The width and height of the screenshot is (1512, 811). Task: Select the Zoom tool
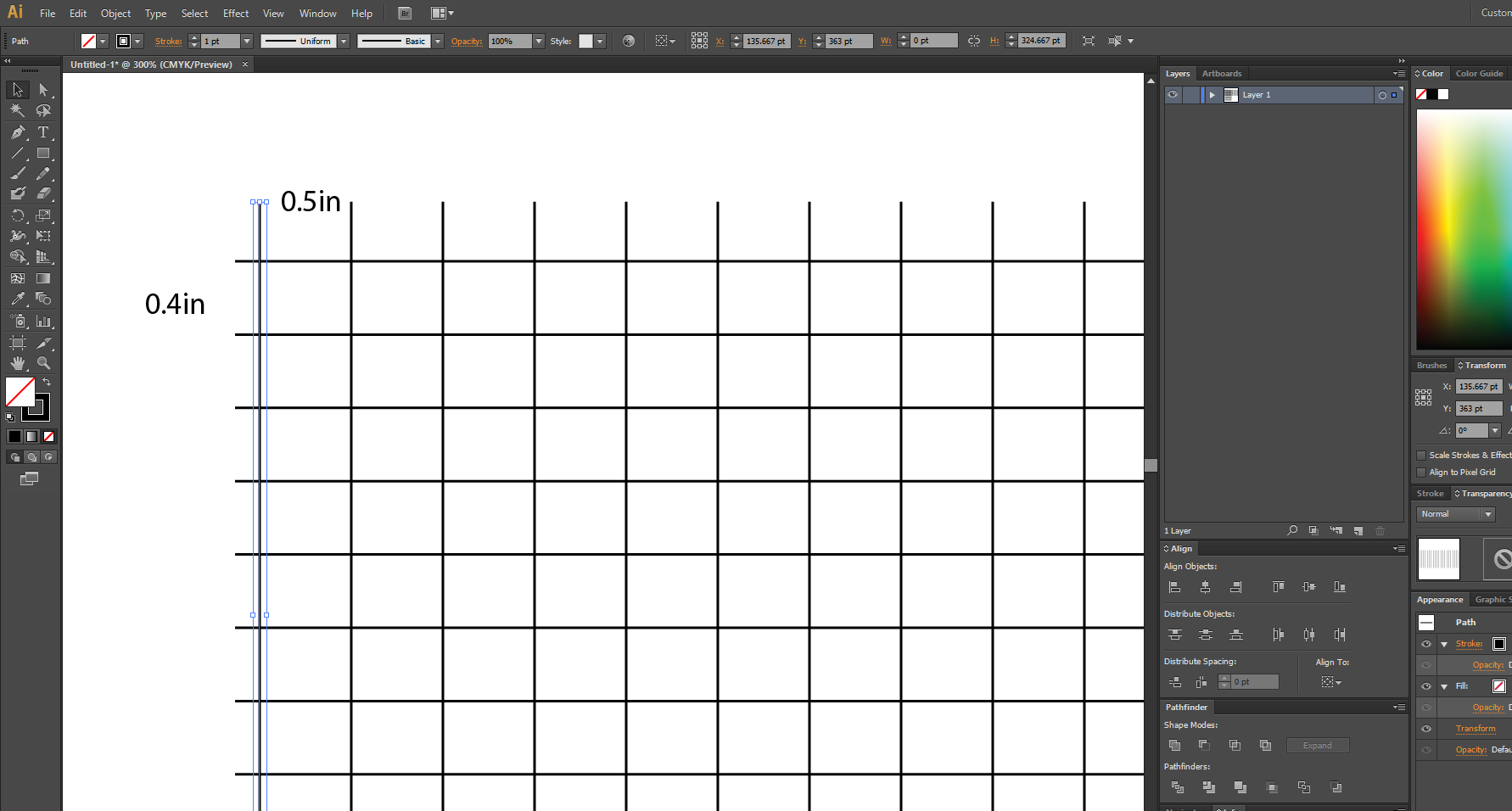coord(43,363)
